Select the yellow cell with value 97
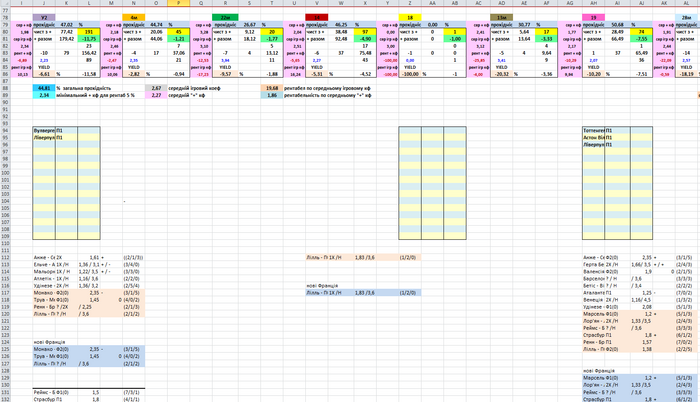Screen dimensions: 700x402 [365, 32]
